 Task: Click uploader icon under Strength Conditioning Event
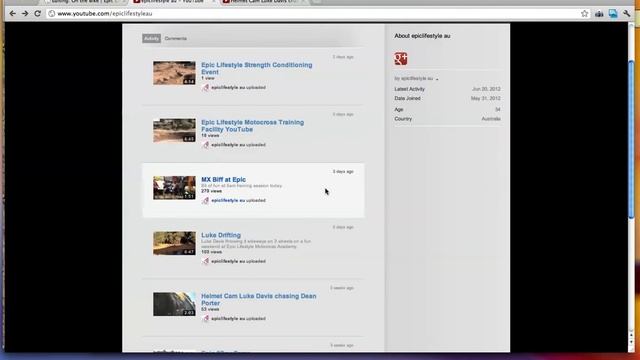coord(205,87)
